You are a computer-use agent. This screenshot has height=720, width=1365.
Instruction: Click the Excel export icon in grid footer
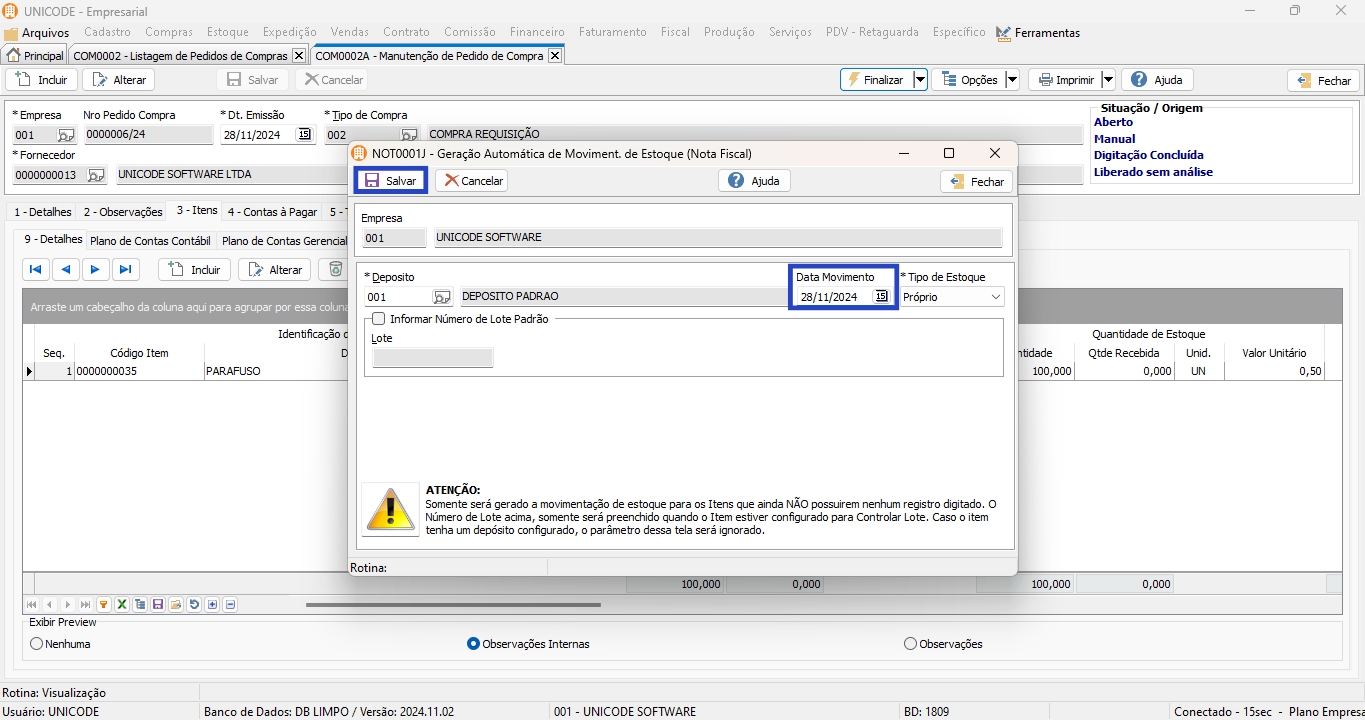tap(121, 605)
